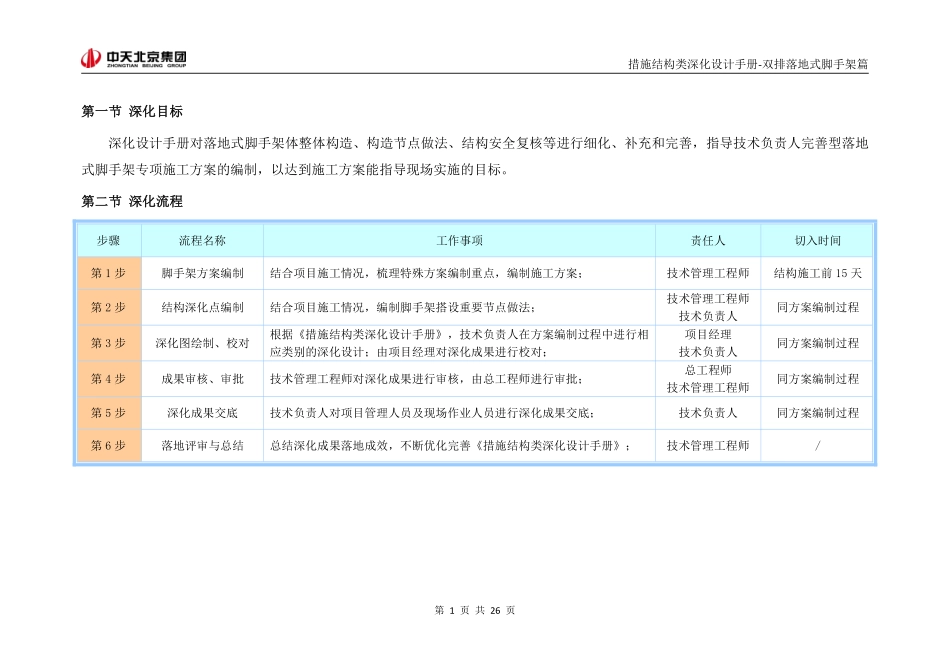Click the 脚手架方案编制 cell
Screen dimensions: 950x672
pyautogui.click(x=202, y=273)
